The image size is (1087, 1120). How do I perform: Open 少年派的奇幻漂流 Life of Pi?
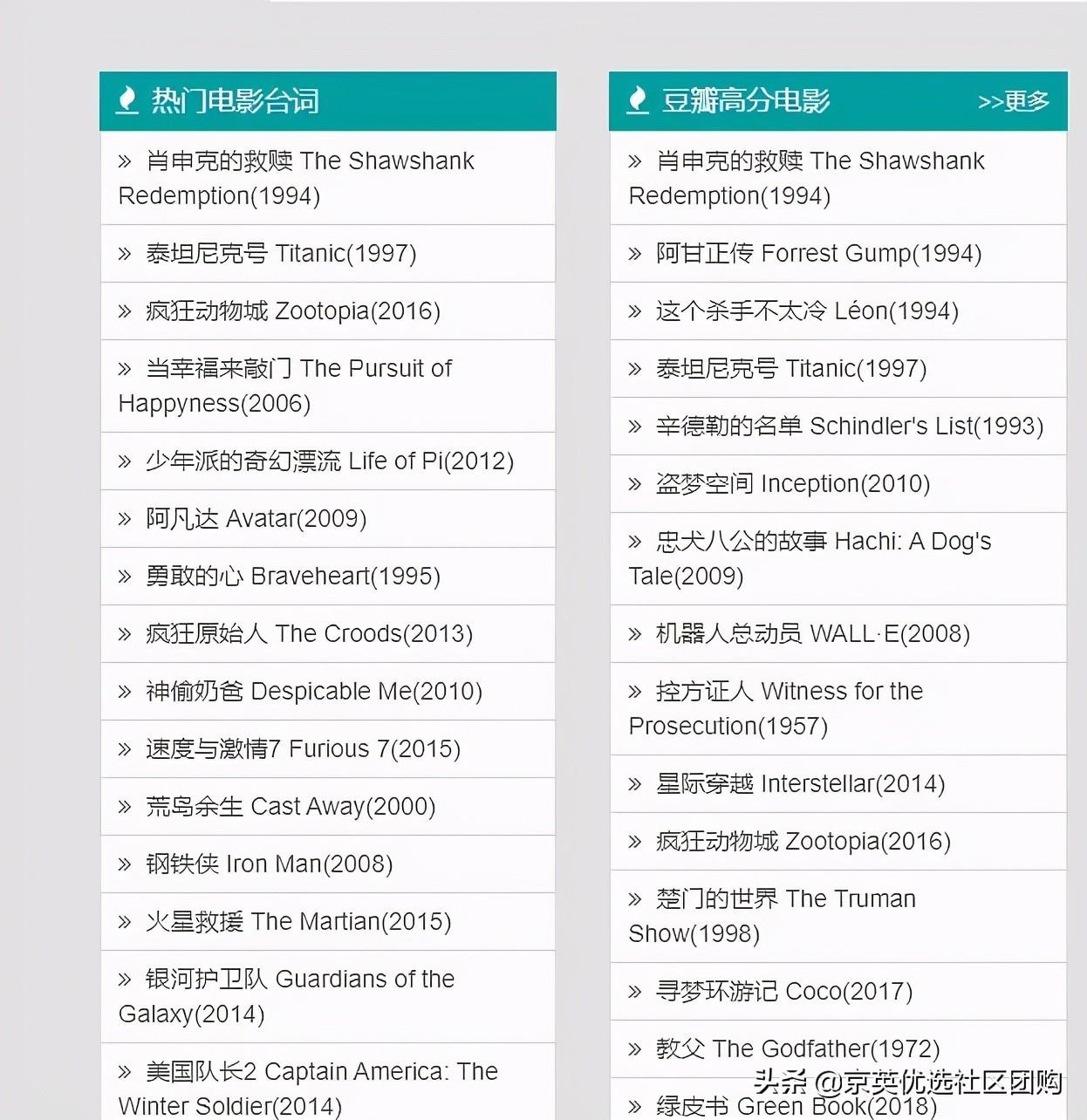330,461
